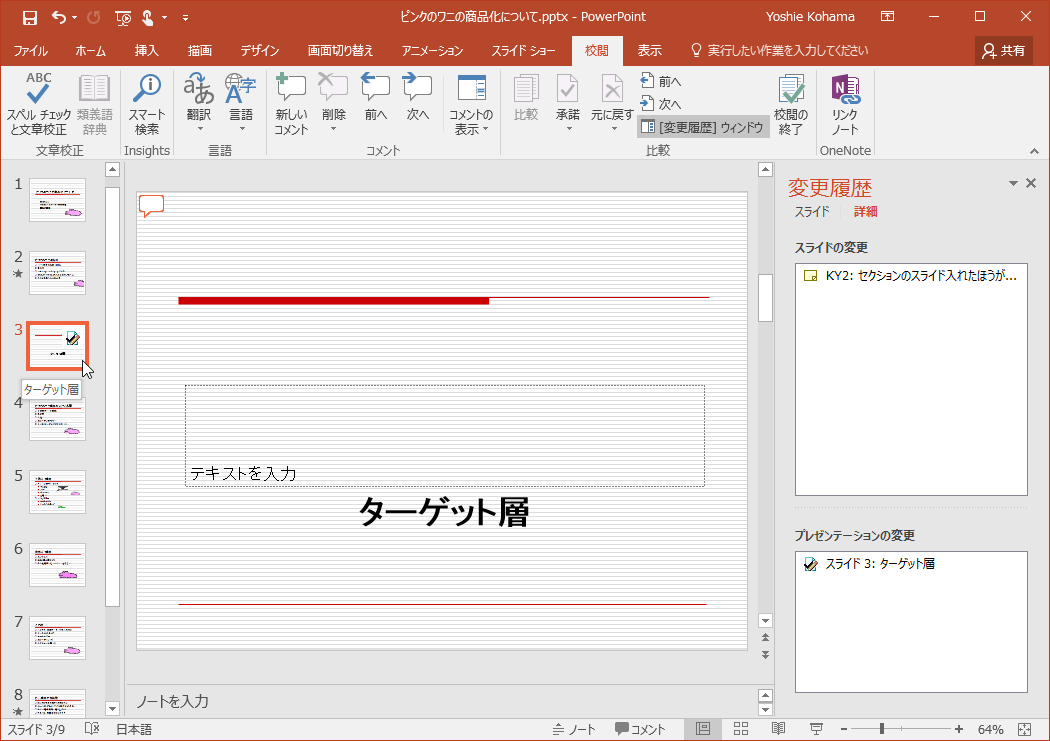This screenshot has width=1050, height=741.
Task: Toggle the [変更履歴] ウィンドウ pane button
Action: (x=702, y=127)
